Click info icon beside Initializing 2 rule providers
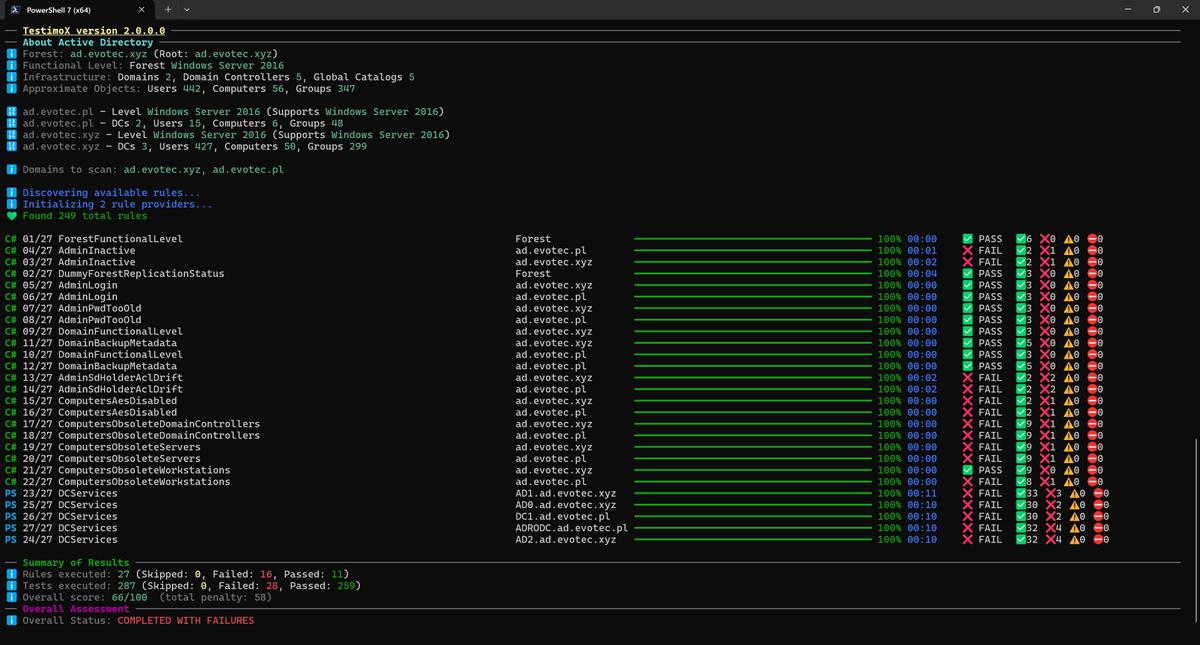The image size is (1200, 645). [11, 205]
